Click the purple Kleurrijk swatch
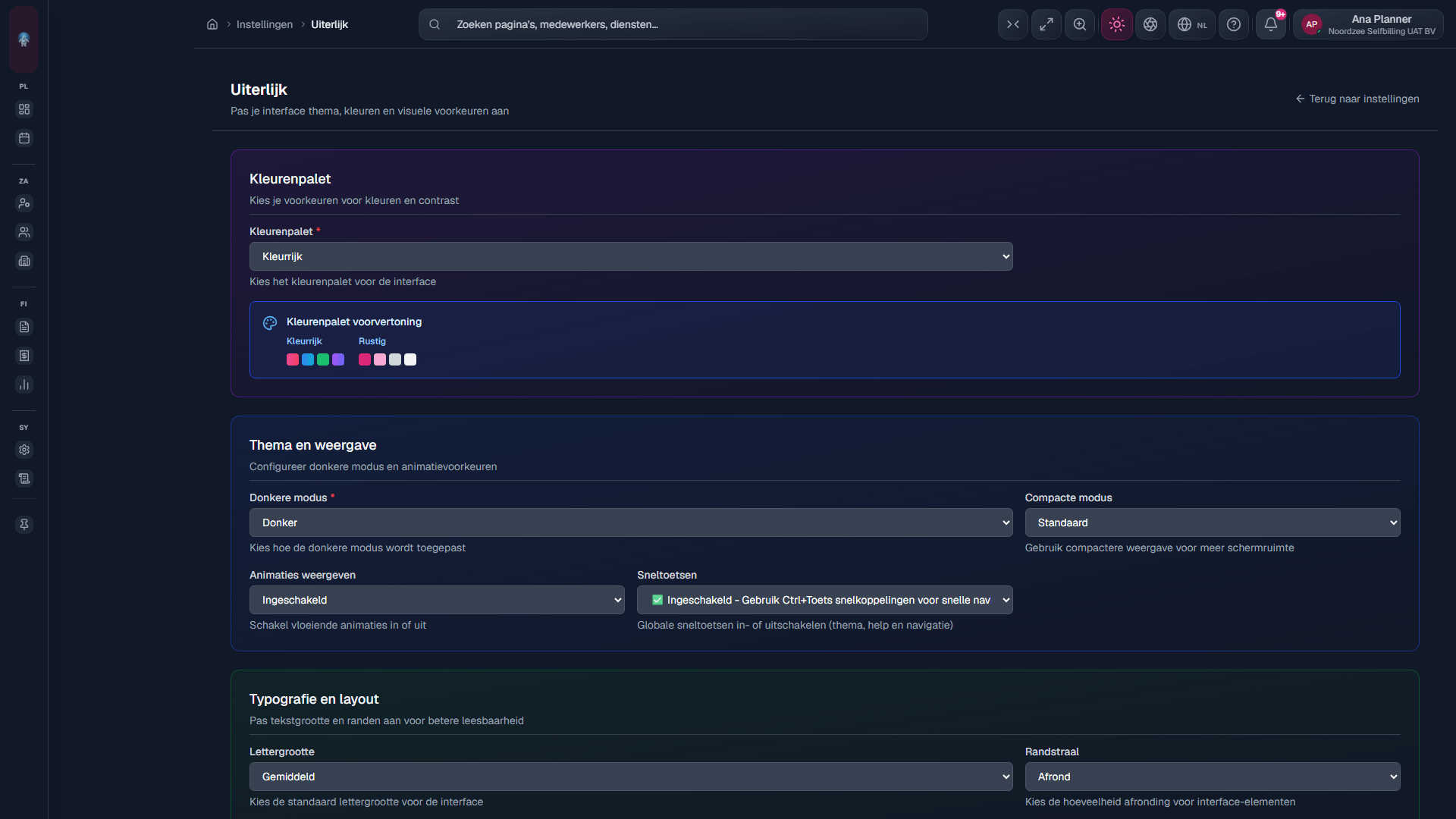 point(338,359)
